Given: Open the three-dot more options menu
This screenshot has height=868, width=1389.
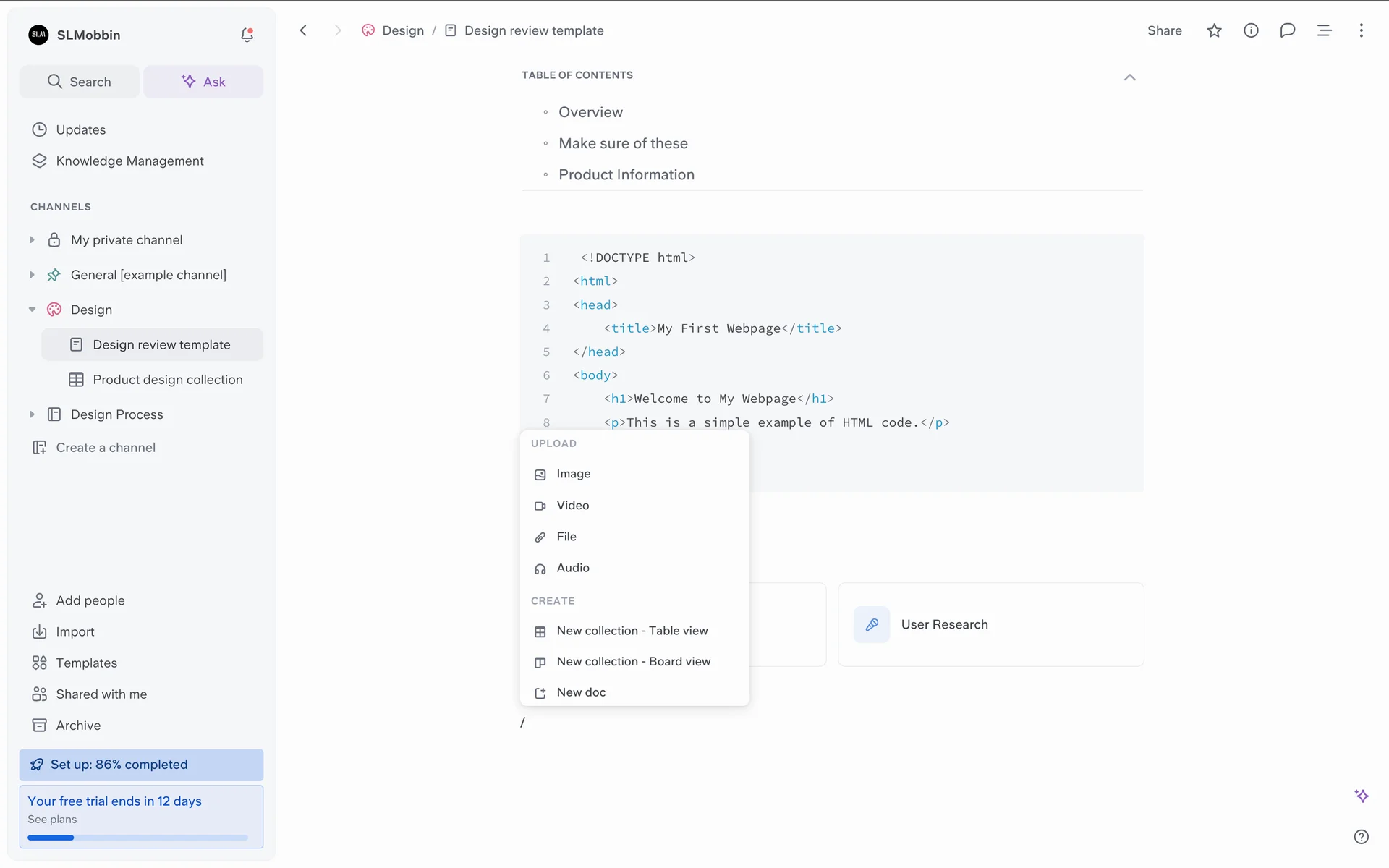Looking at the screenshot, I should [1361, 30].
